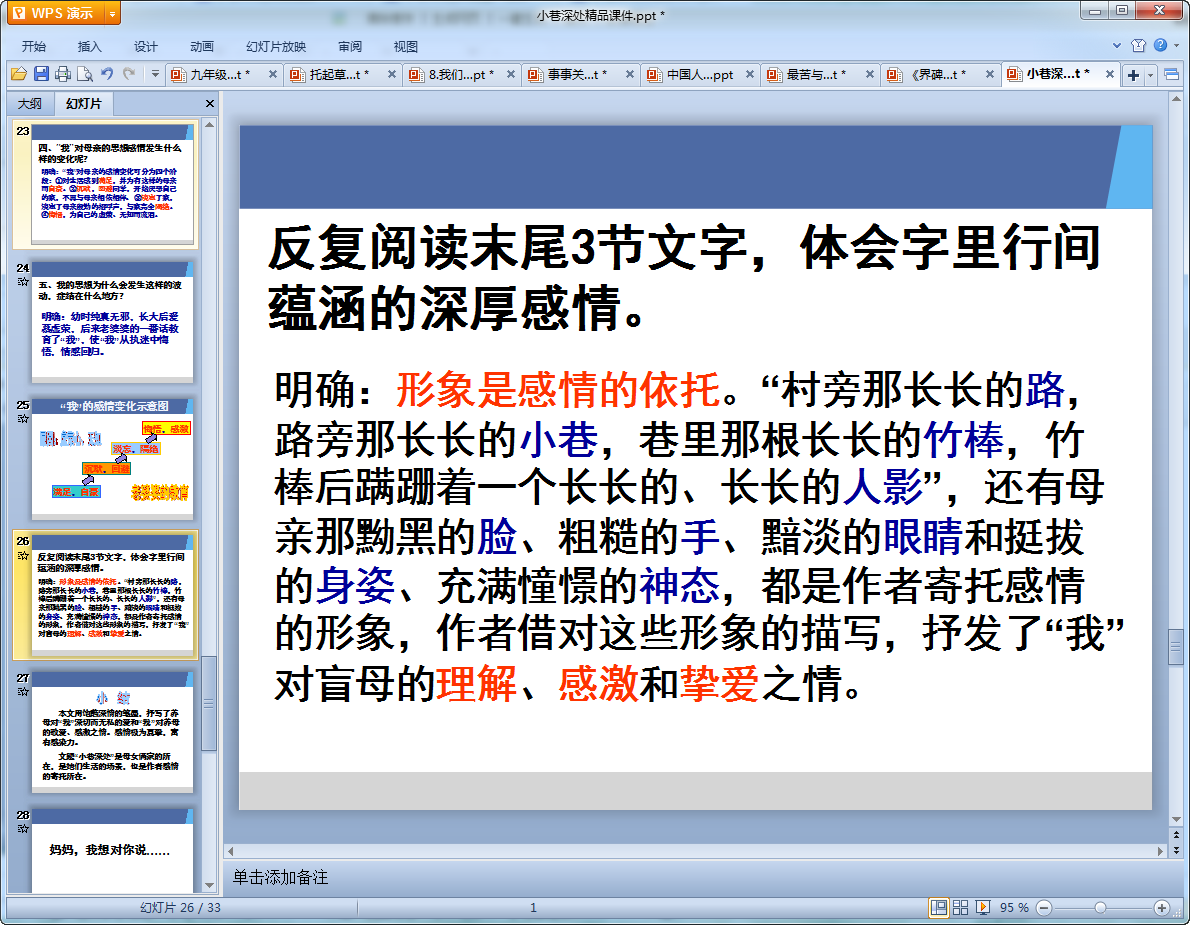Print the presentation using the printer icon
Screen dimensions: 1190x925
pyautogui.click(x=63, y=74)
